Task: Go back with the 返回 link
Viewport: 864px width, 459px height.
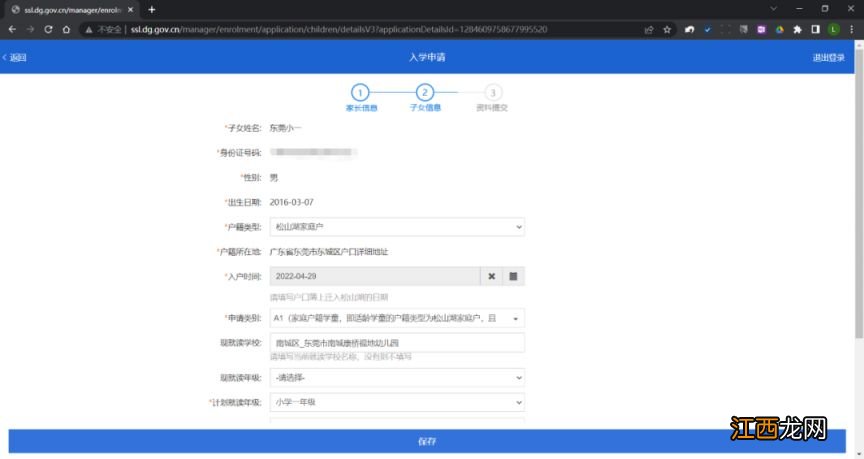Action: [x=14, y=57]
